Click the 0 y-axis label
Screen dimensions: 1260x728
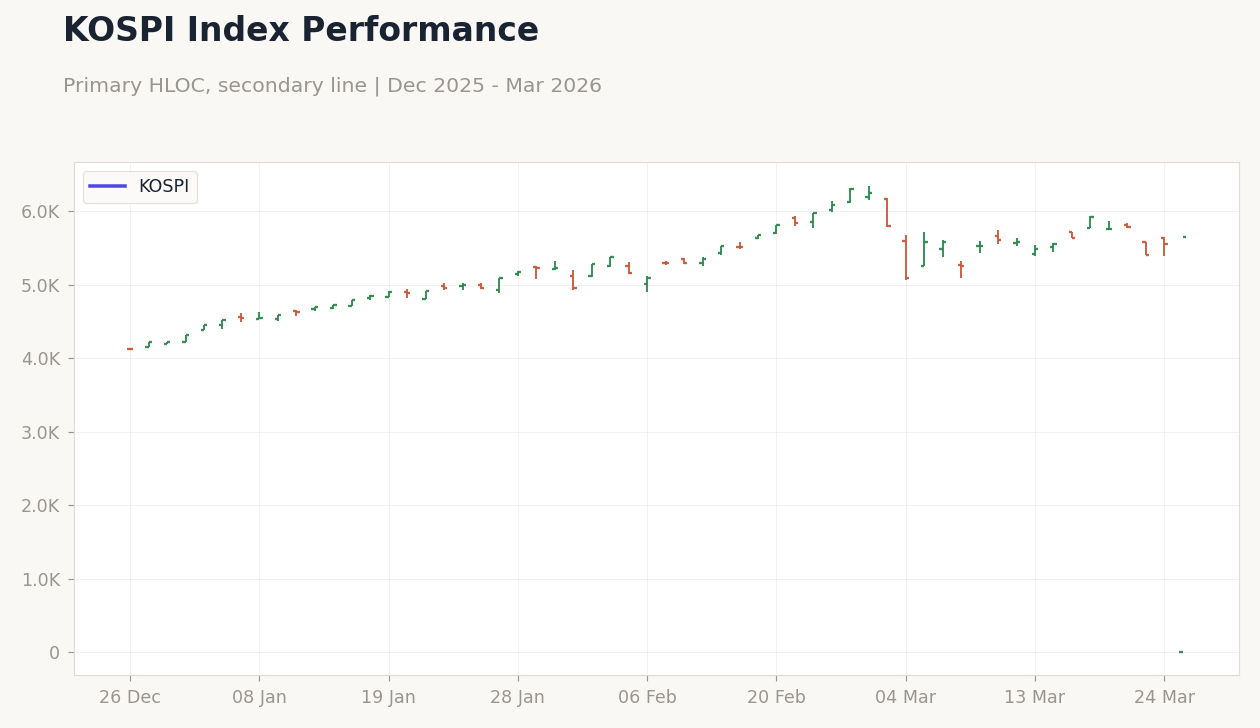(54, 653)
